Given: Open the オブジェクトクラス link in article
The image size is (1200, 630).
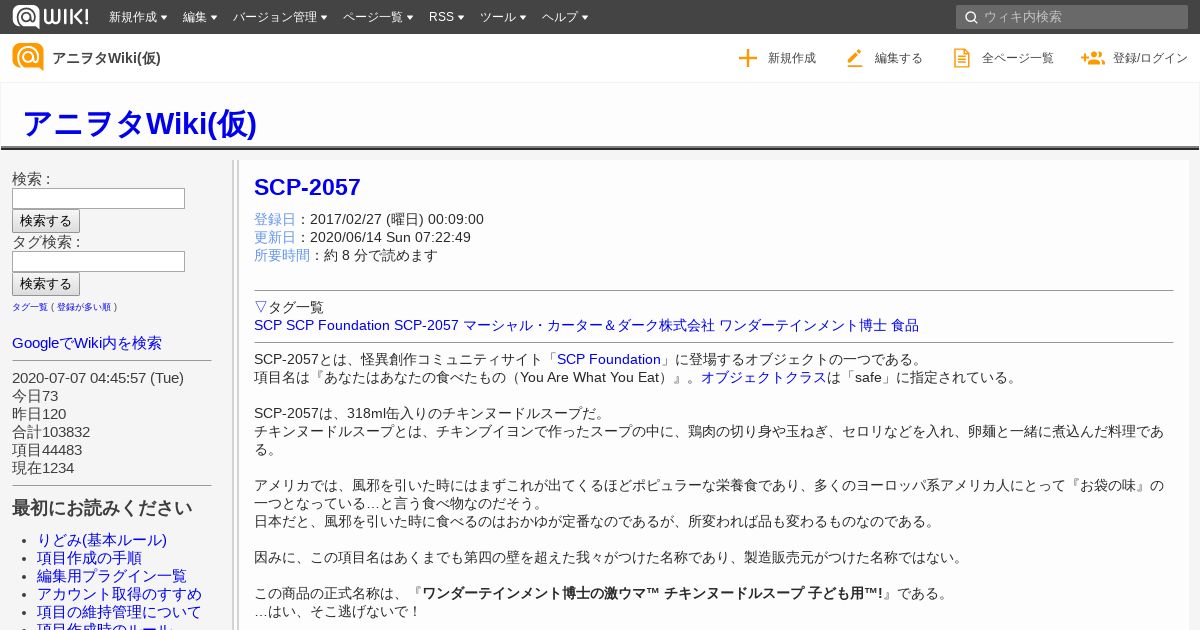Looking at the screenshot, I should (x=763, y=377).
